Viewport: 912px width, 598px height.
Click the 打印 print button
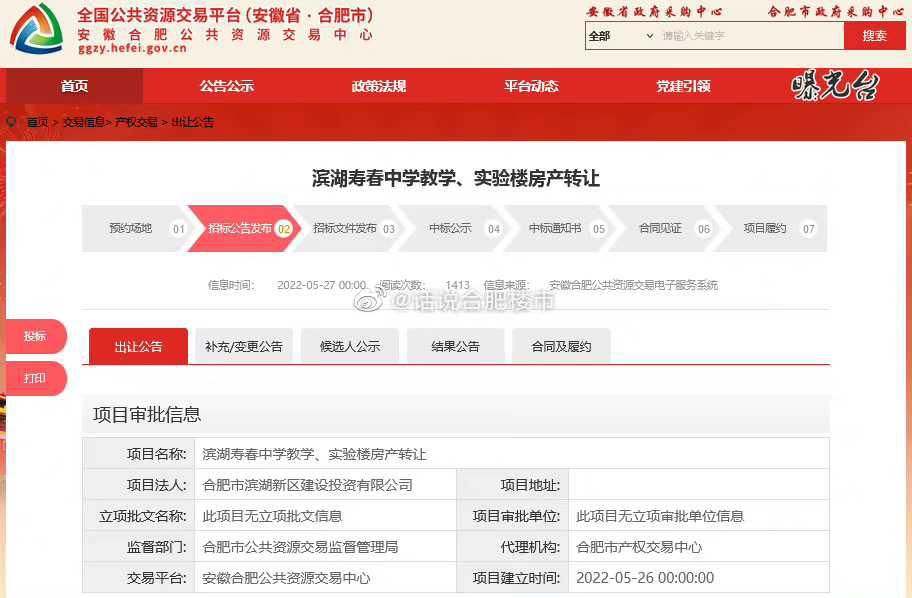(33, 379)
